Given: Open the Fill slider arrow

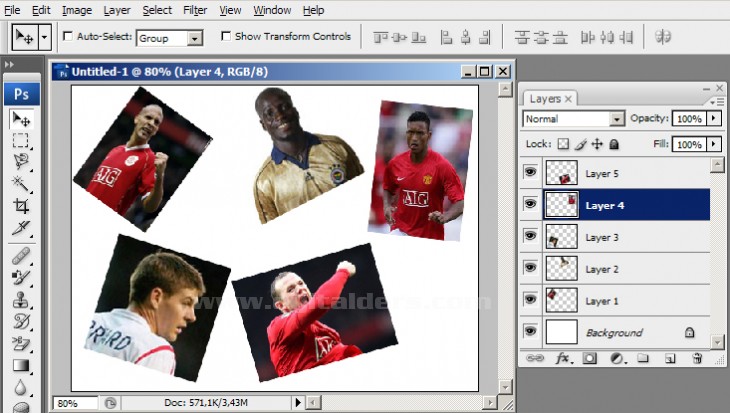Looking at the screenshot, I should 714,144.
